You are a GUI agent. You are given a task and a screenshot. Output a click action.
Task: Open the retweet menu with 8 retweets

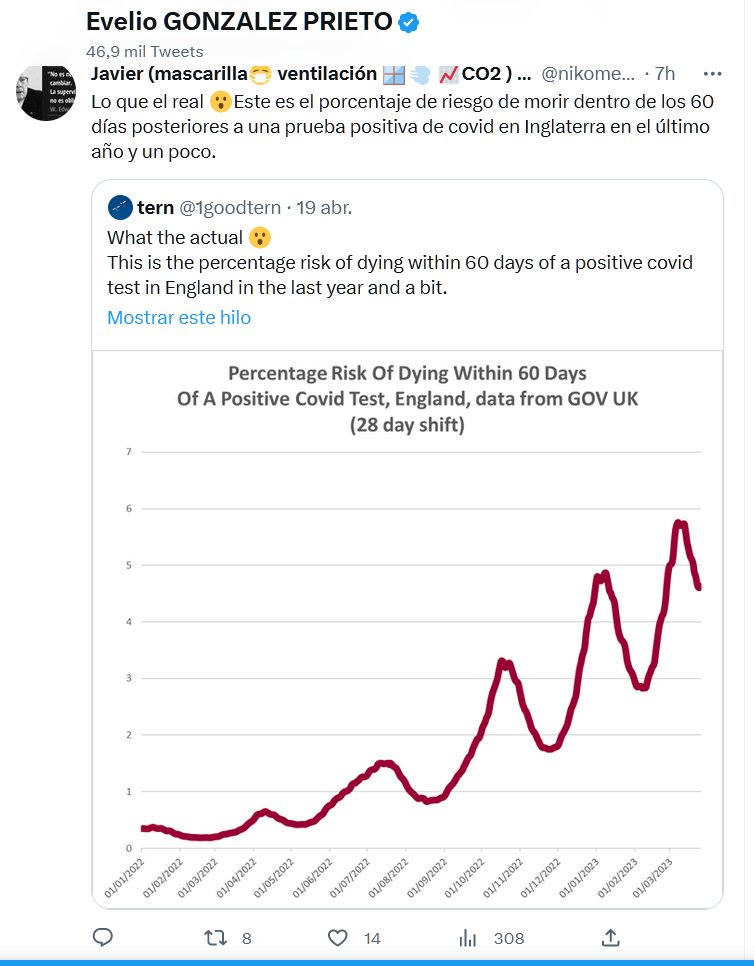[x=215, y=937]
